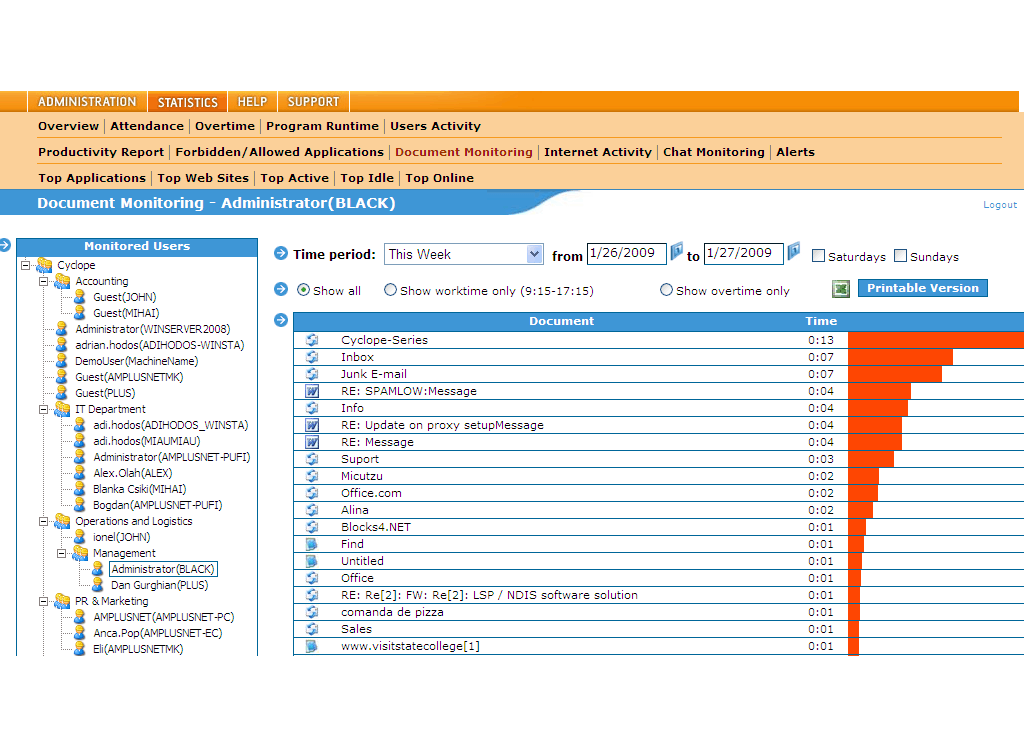
Task: Click the user icon for Guest(JOHN)
Action: (80, 297)
